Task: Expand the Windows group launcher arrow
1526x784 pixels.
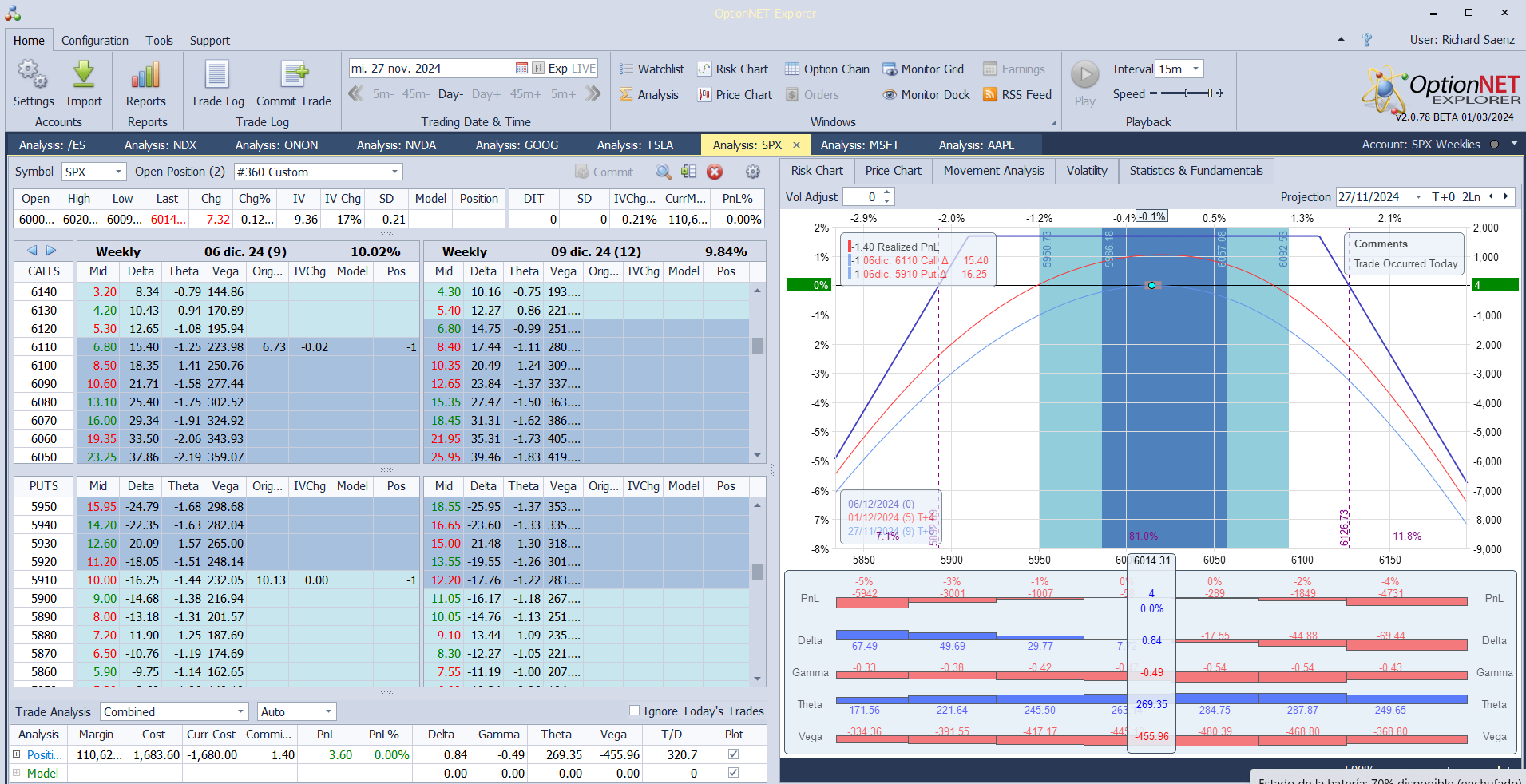Action: (x=1054, y=123)
